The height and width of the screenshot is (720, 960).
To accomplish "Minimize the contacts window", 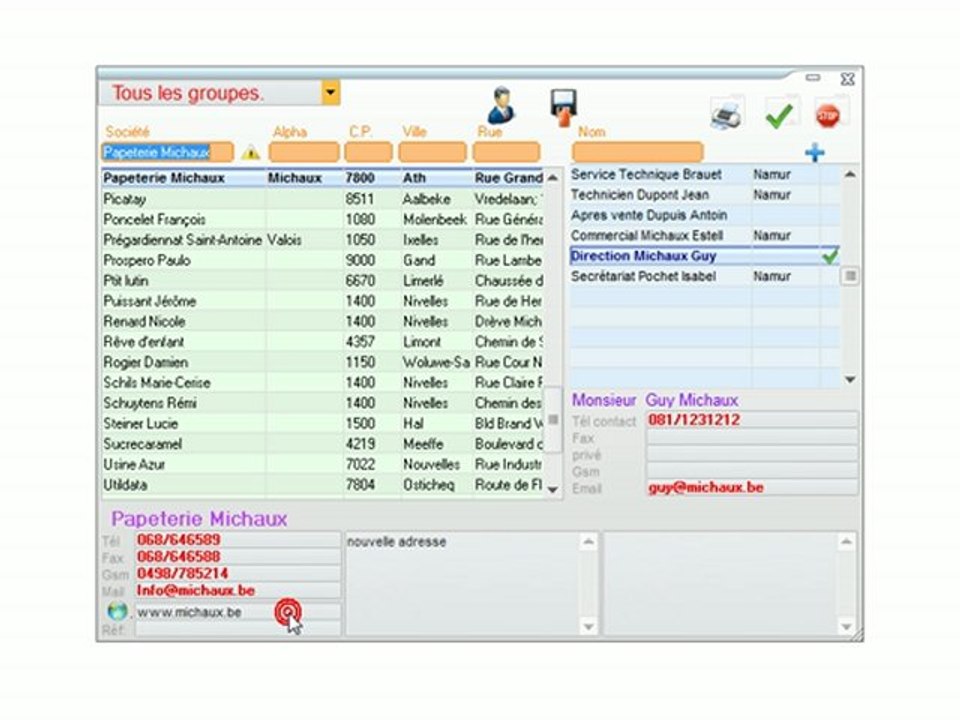I will 812,78.
